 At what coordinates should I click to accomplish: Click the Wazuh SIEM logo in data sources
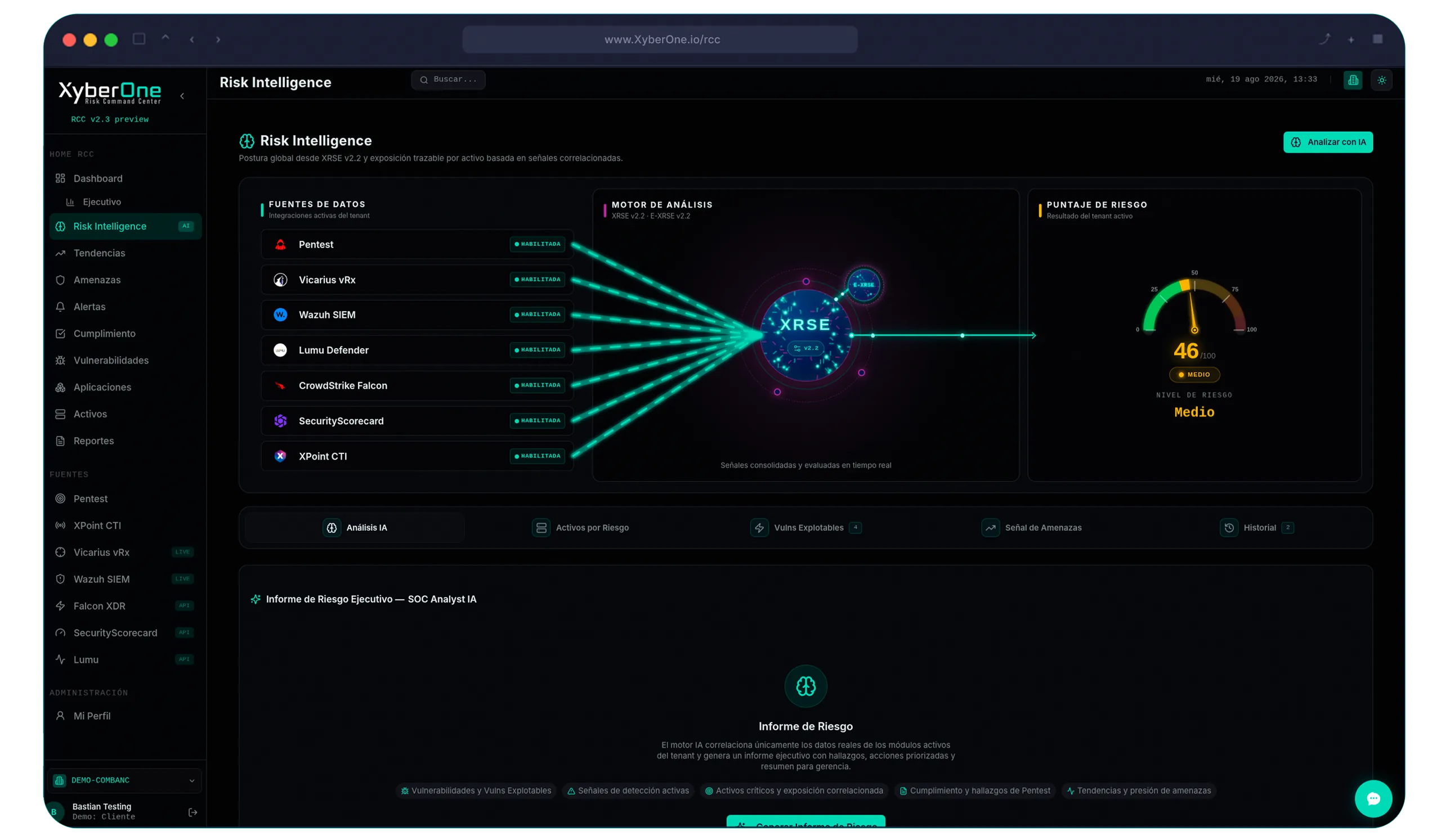click(280, 315)
